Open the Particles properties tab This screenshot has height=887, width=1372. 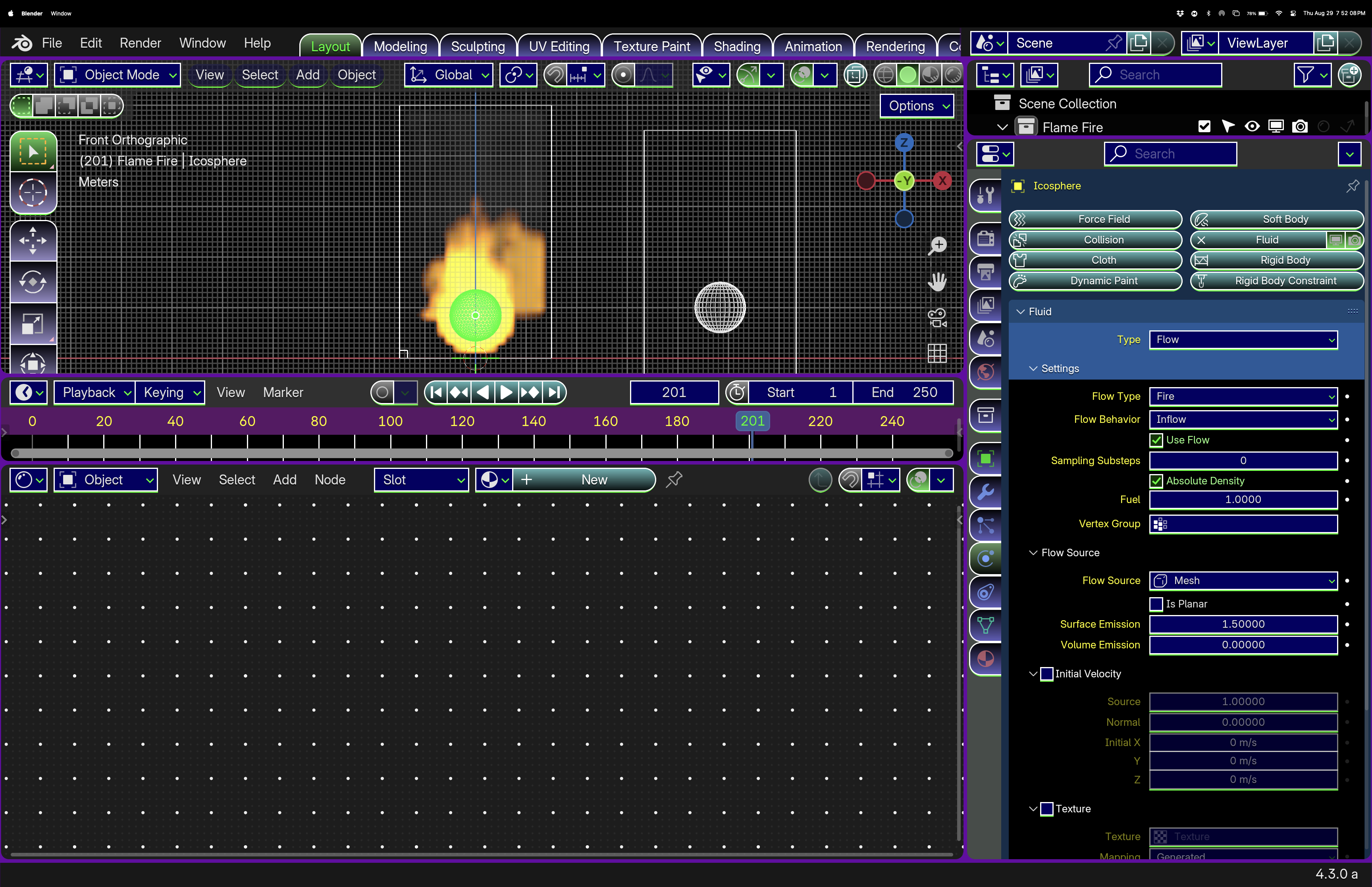coord(986,525)
